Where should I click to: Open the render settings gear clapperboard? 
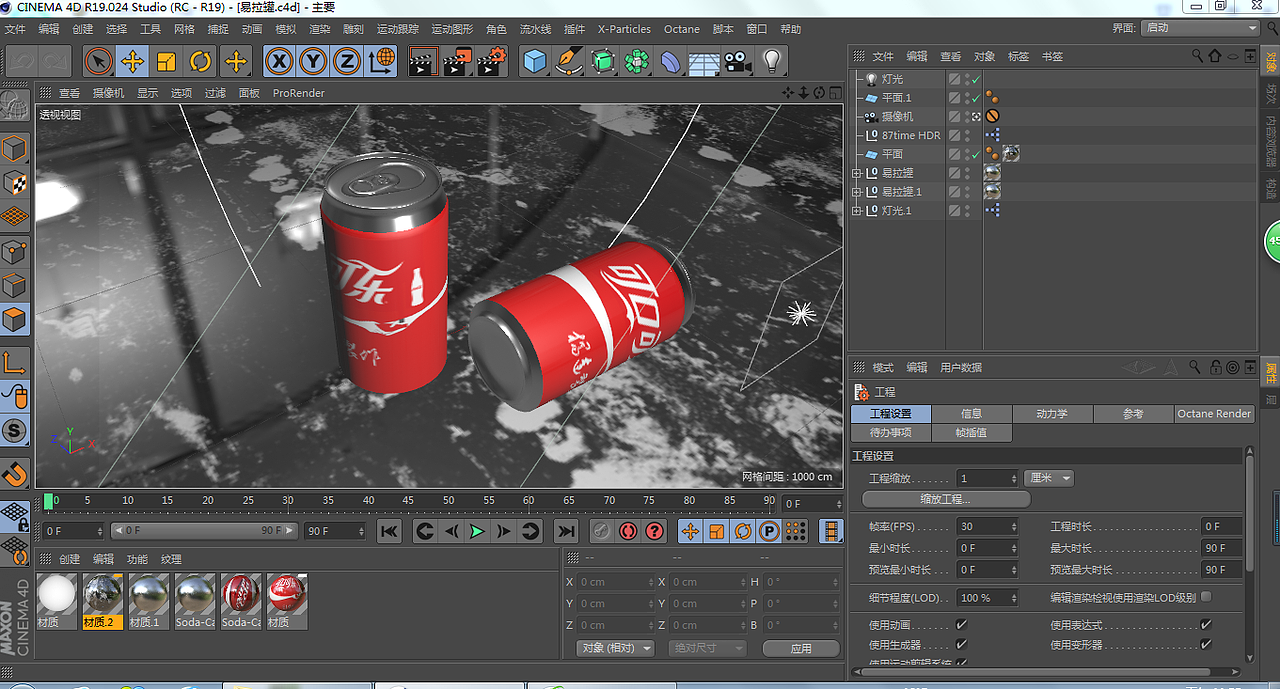pyautogui.click(x=491, y=62)
